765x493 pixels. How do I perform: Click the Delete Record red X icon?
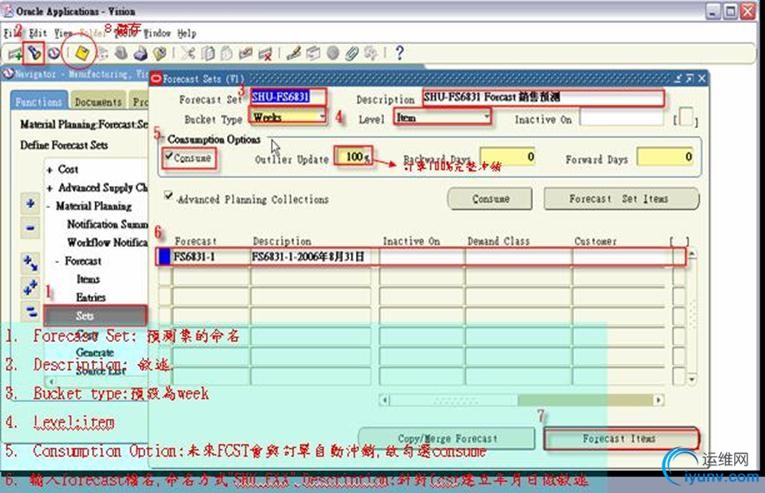(x=265, y=53)
